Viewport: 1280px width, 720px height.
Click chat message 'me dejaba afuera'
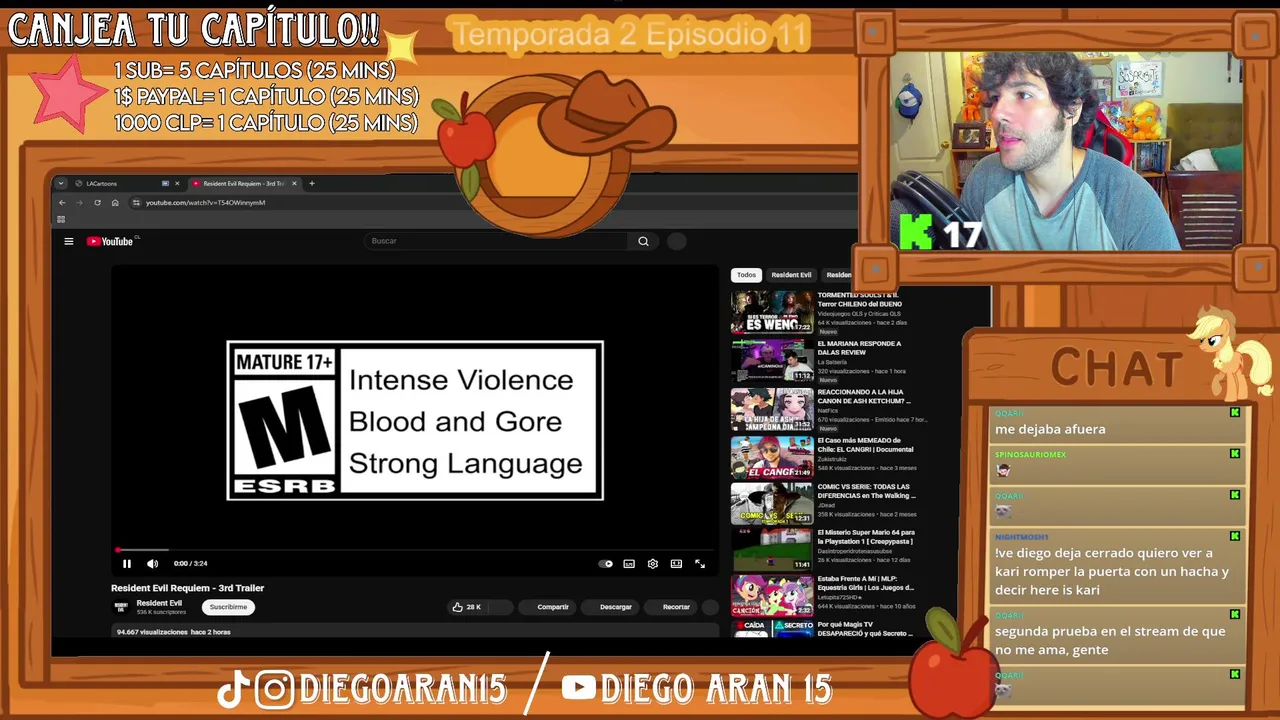point(1050,429)
